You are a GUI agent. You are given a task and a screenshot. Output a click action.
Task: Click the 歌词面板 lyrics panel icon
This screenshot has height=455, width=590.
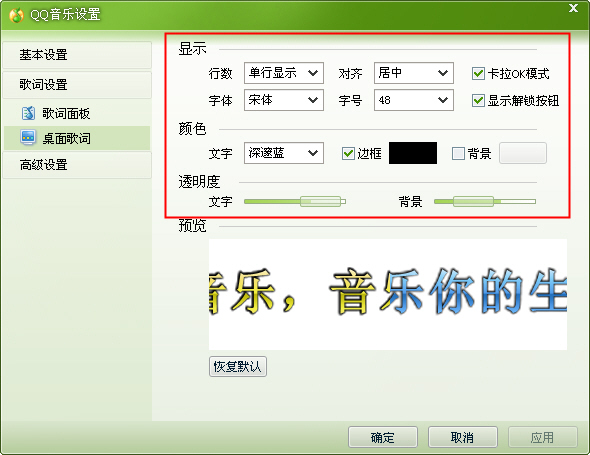tap(28, 113)
